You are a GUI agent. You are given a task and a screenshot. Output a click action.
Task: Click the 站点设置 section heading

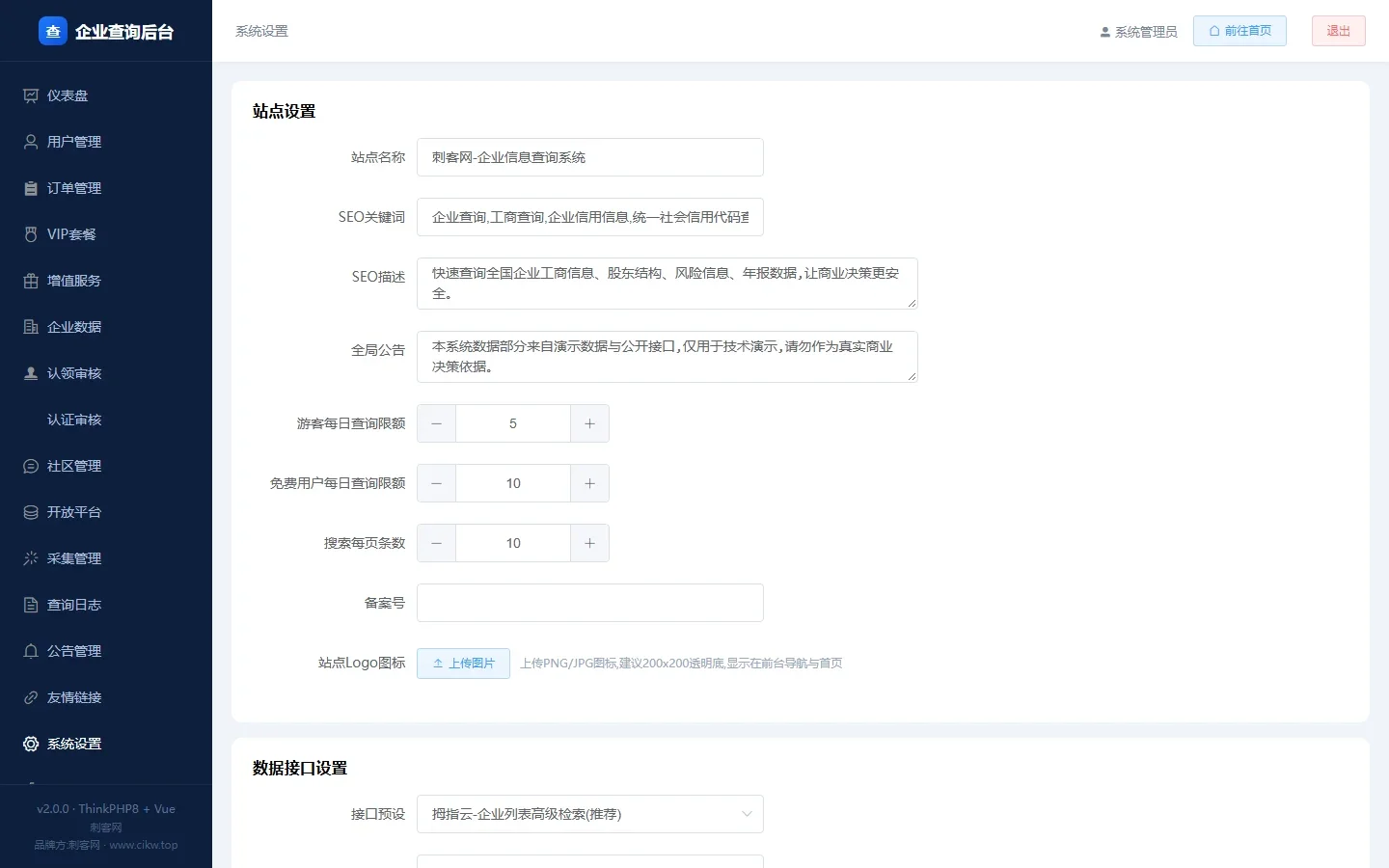pyautogui.click(x=284, y=111)
